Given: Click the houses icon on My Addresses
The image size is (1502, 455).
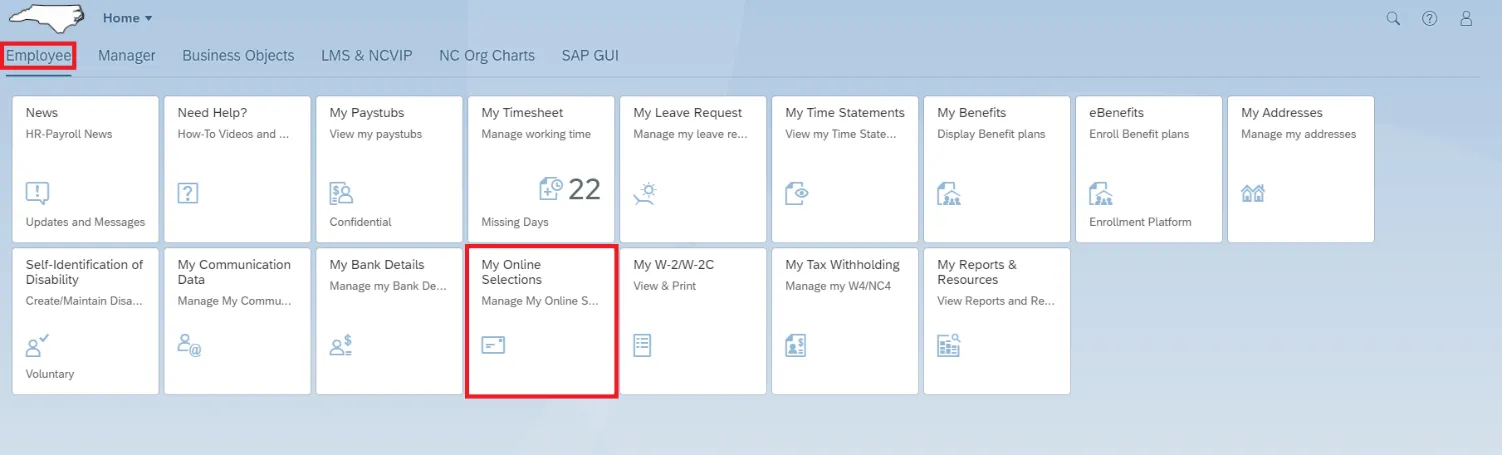Looking at the screenshot, I should coord(1253,193).
